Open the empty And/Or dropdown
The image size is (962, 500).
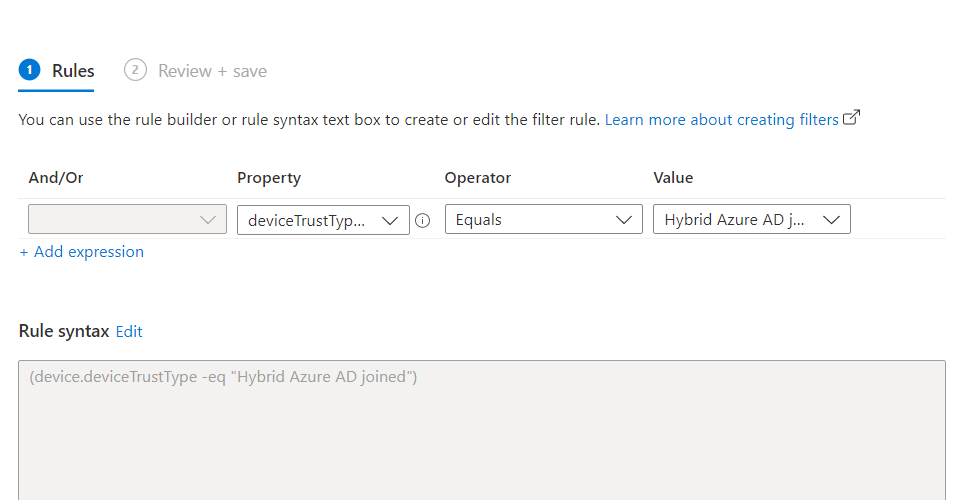pos(128,219)
